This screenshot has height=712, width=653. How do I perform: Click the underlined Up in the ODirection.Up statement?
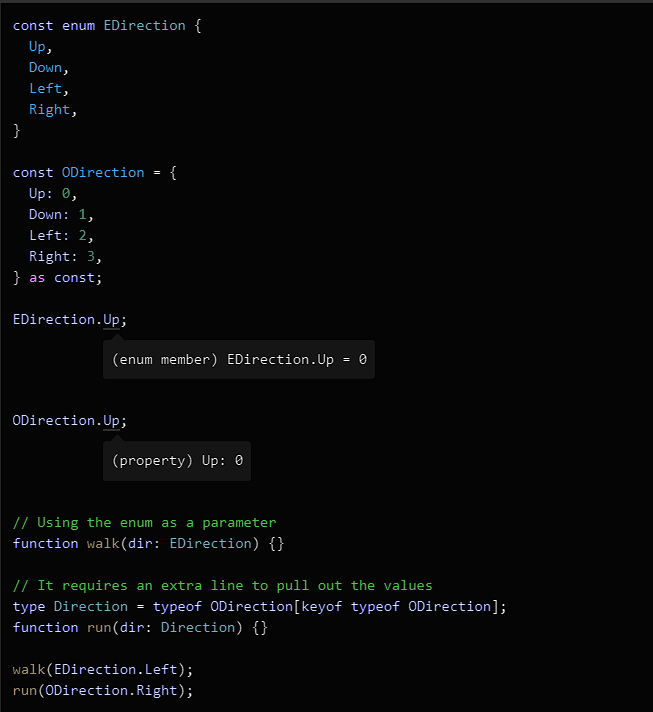[x=111, y=420]
